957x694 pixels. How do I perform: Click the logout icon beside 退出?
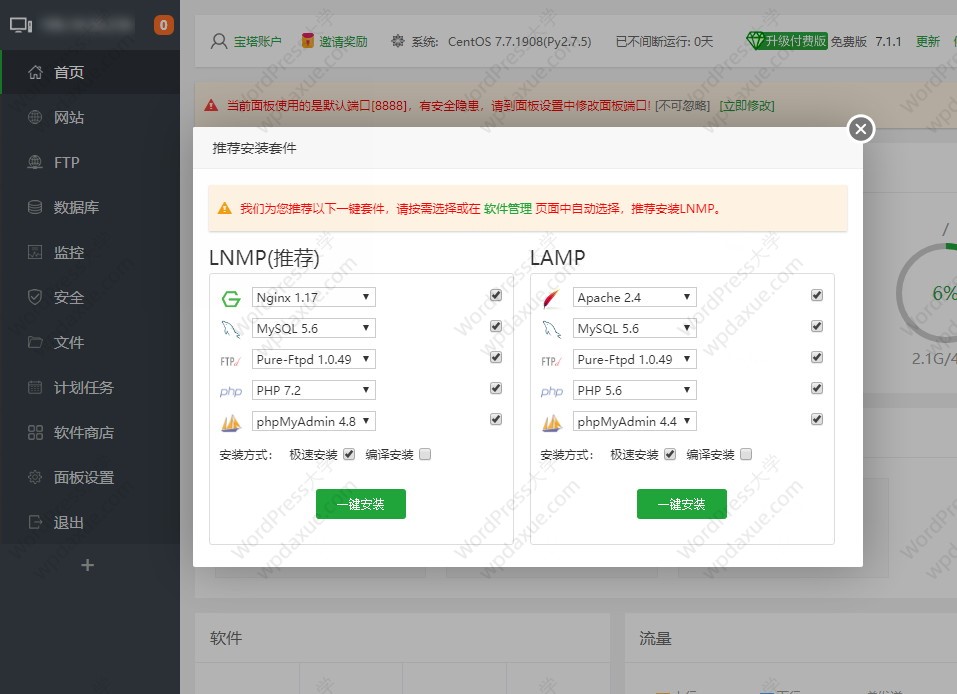(x=35, y=522)
